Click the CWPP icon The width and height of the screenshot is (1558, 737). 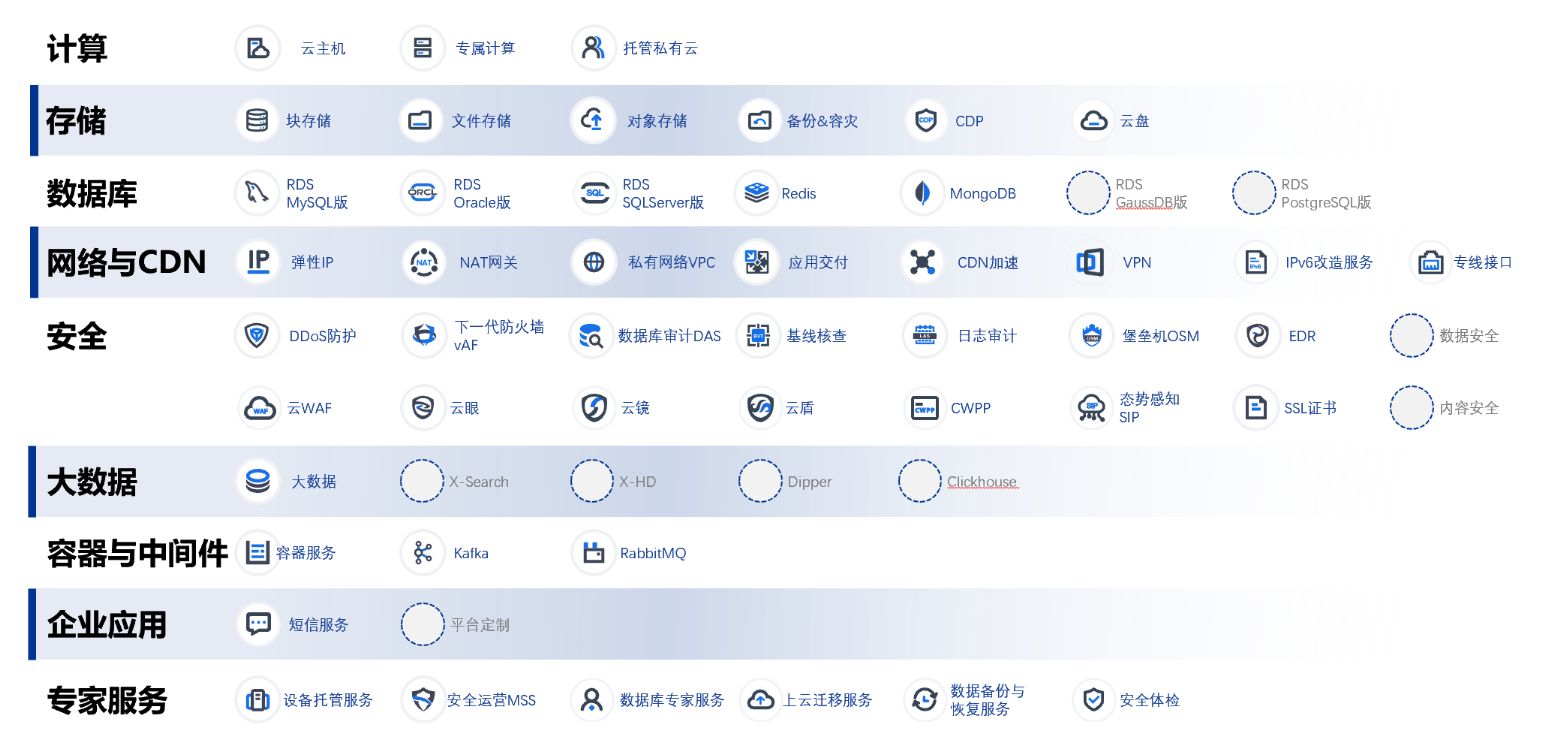pyautogui.click(x=925, y=408)
